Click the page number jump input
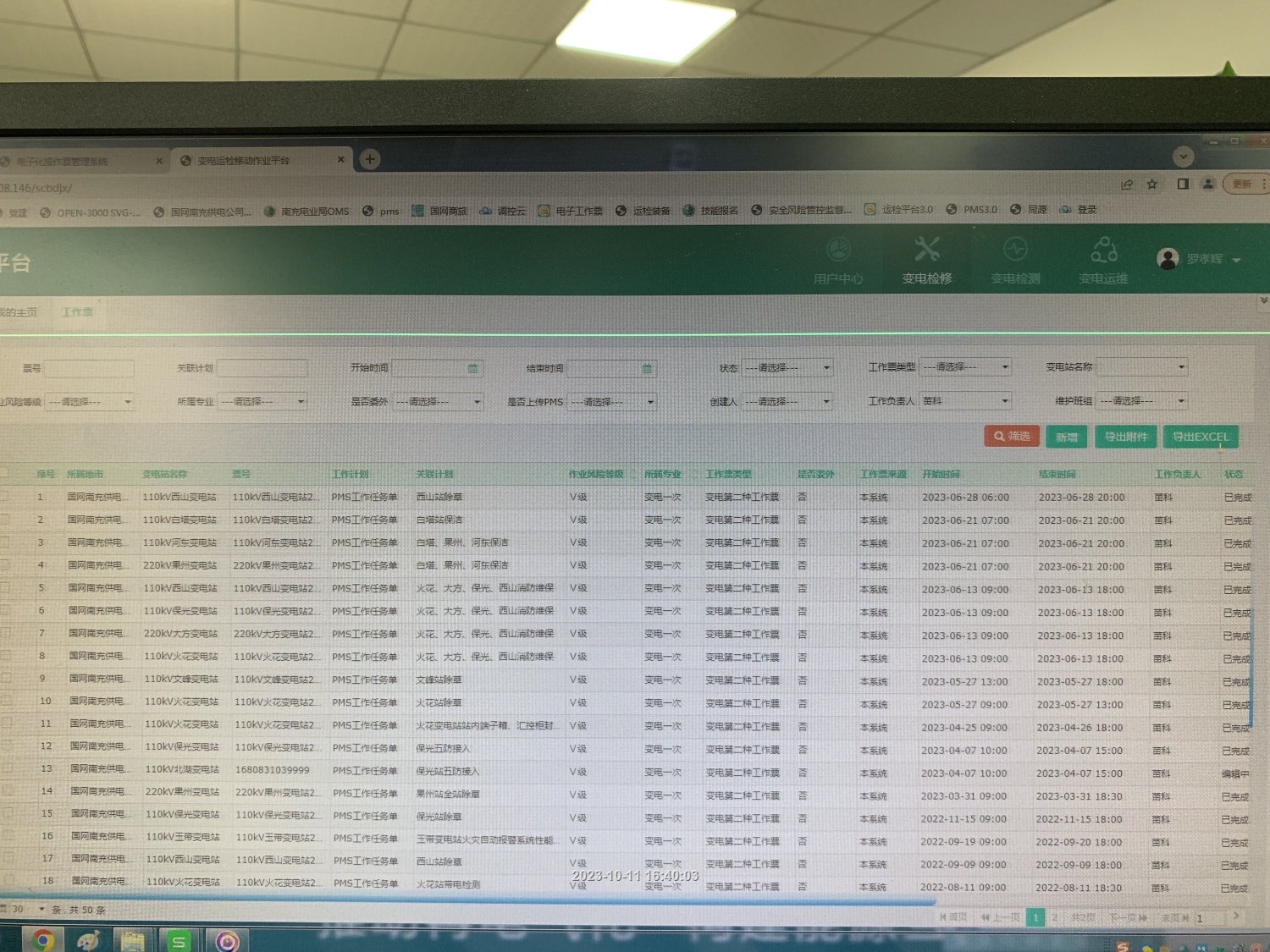Viewport: 1270px width, 952px height. click(1208, 917)
